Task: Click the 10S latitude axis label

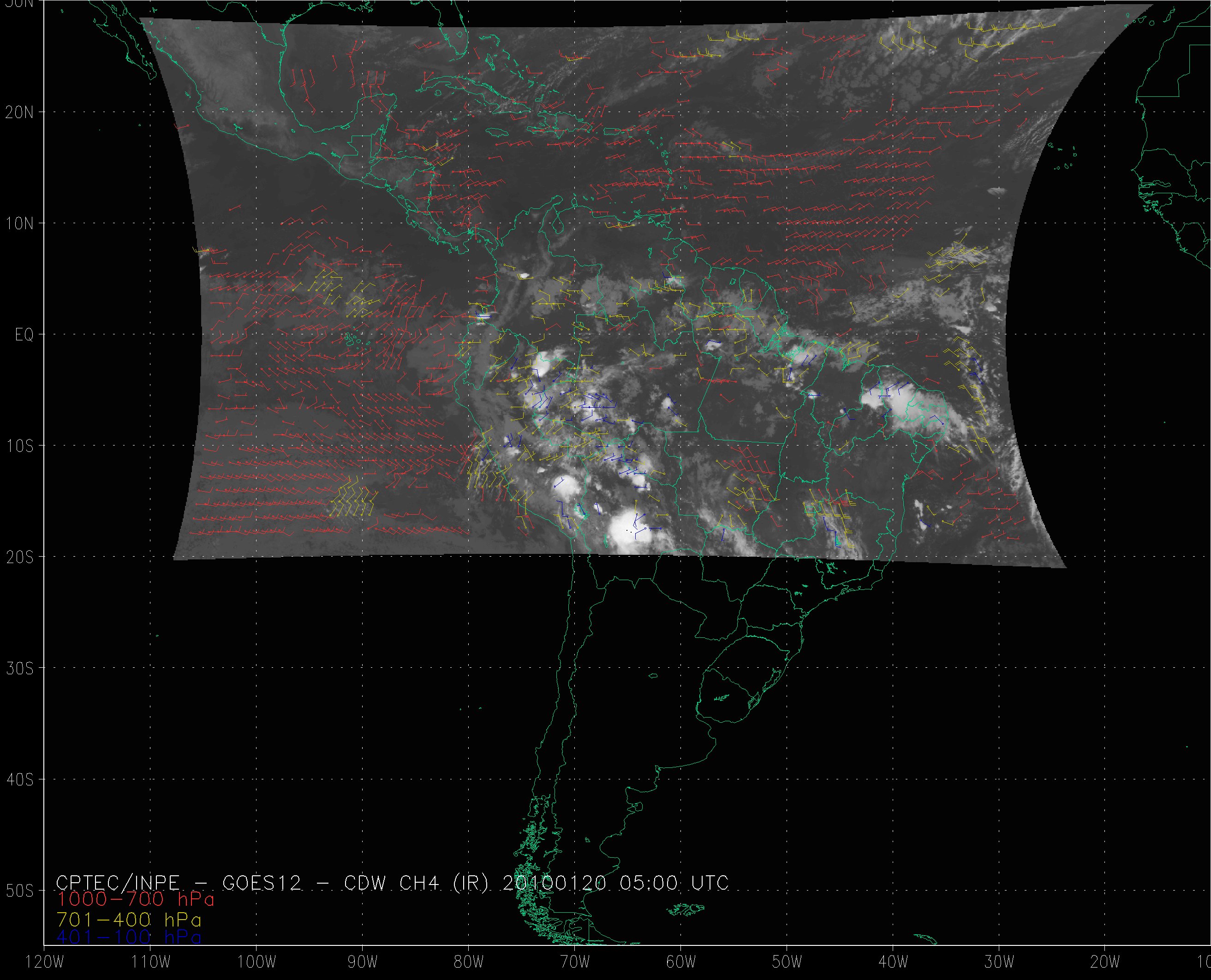Action: pyautogui.click(x=19, y=446)
